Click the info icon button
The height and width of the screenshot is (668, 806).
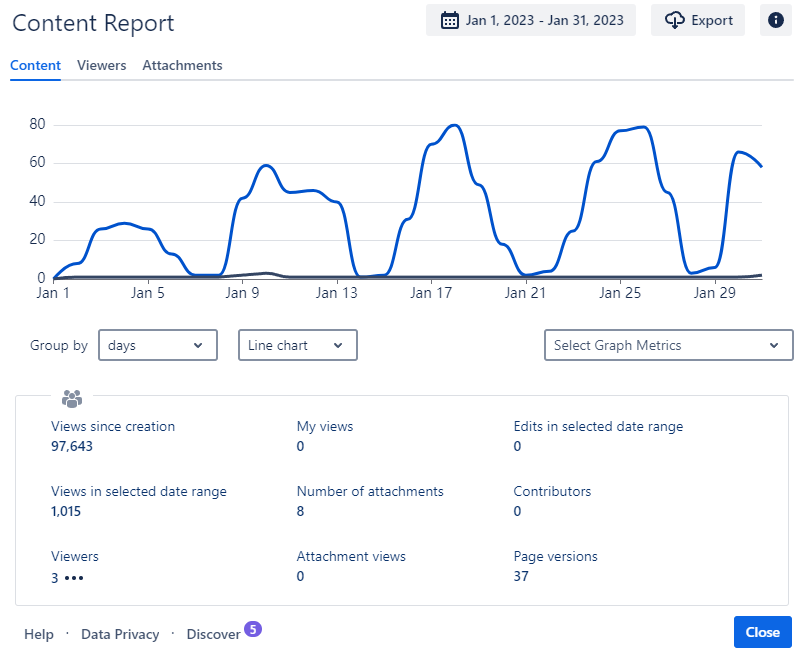coord(776,20)
